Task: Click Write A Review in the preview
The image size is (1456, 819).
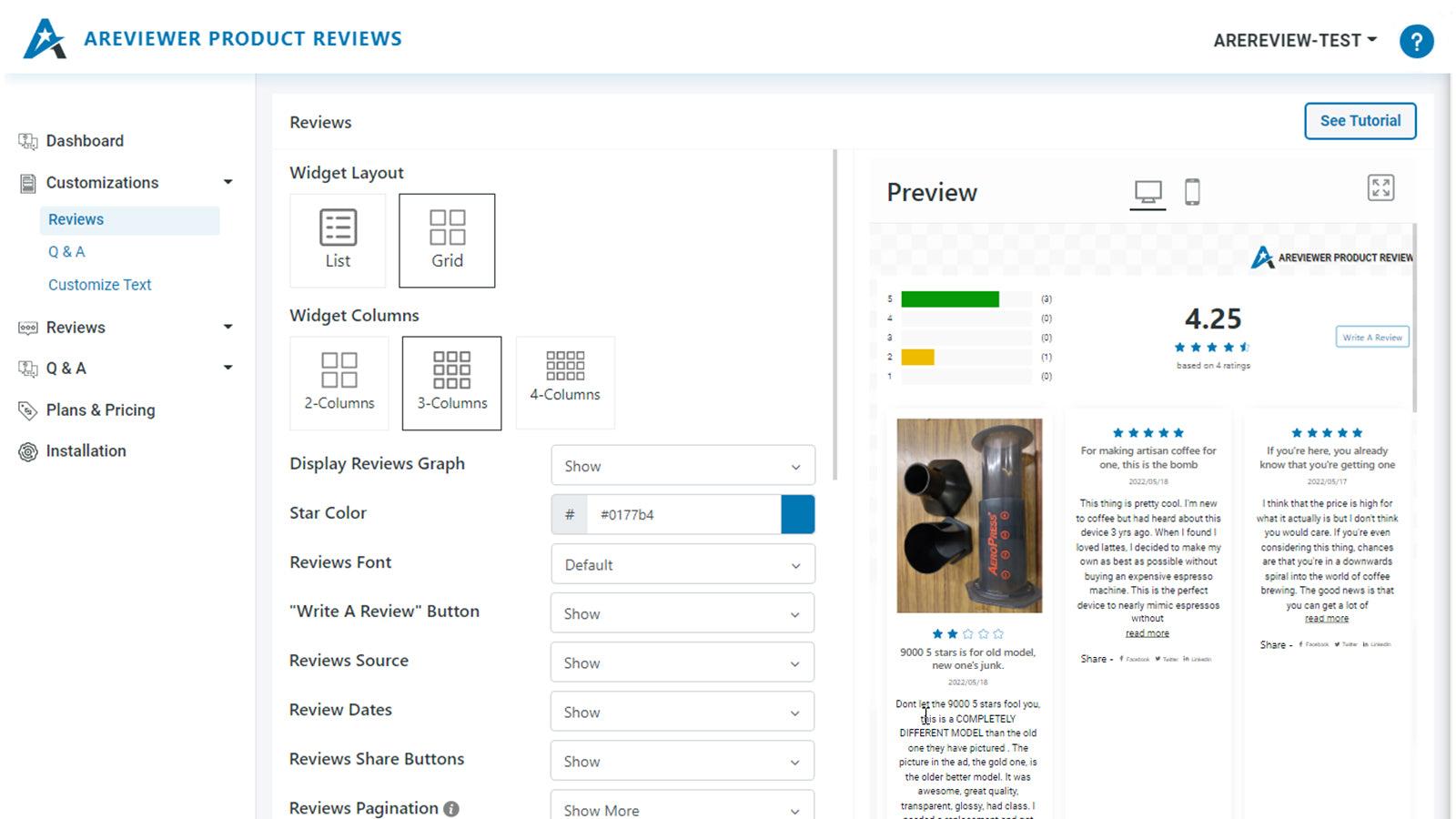Action: tap(1371, 337)
